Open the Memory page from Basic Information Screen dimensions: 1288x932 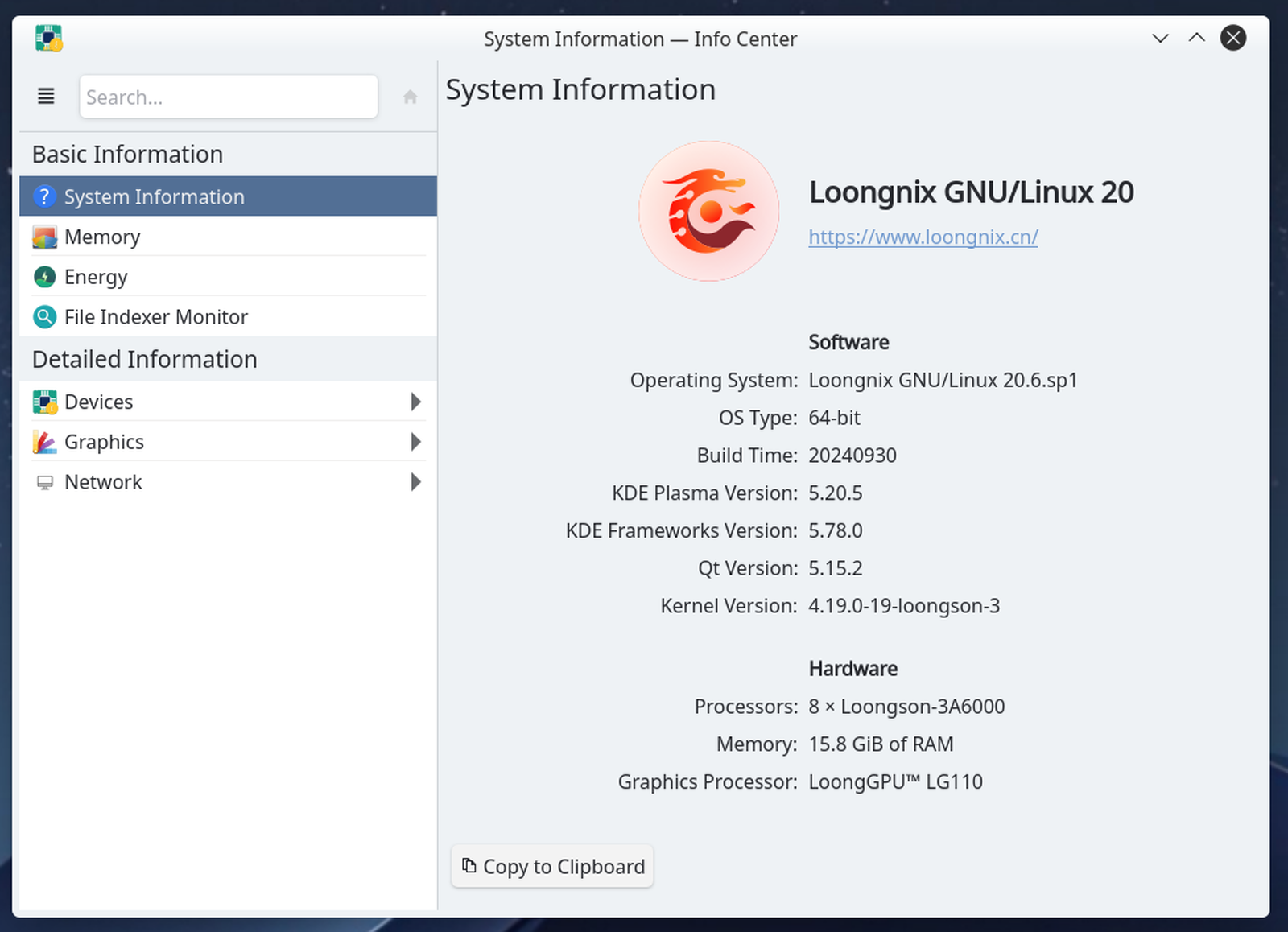pos(102,237)
